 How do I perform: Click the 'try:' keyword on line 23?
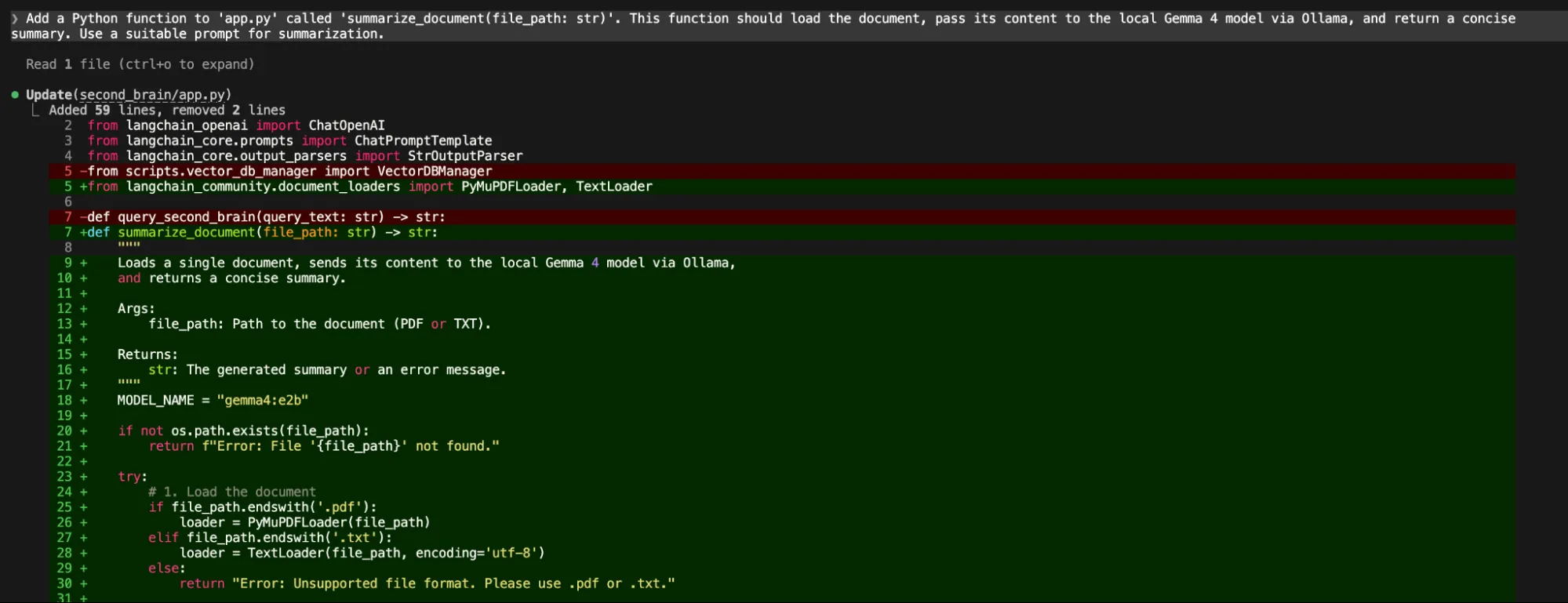pos(133,477)
